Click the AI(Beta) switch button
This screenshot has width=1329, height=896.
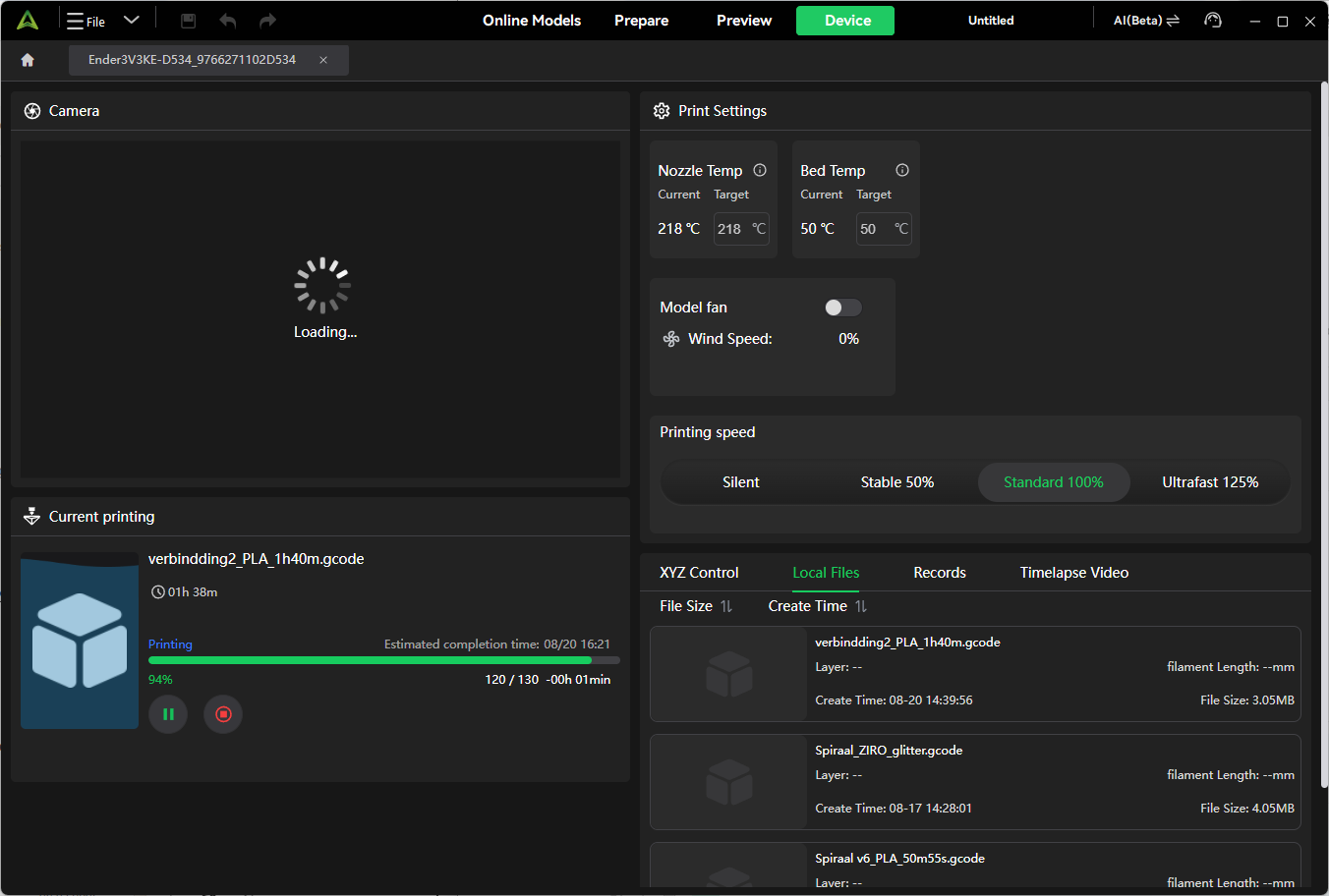1146,21
